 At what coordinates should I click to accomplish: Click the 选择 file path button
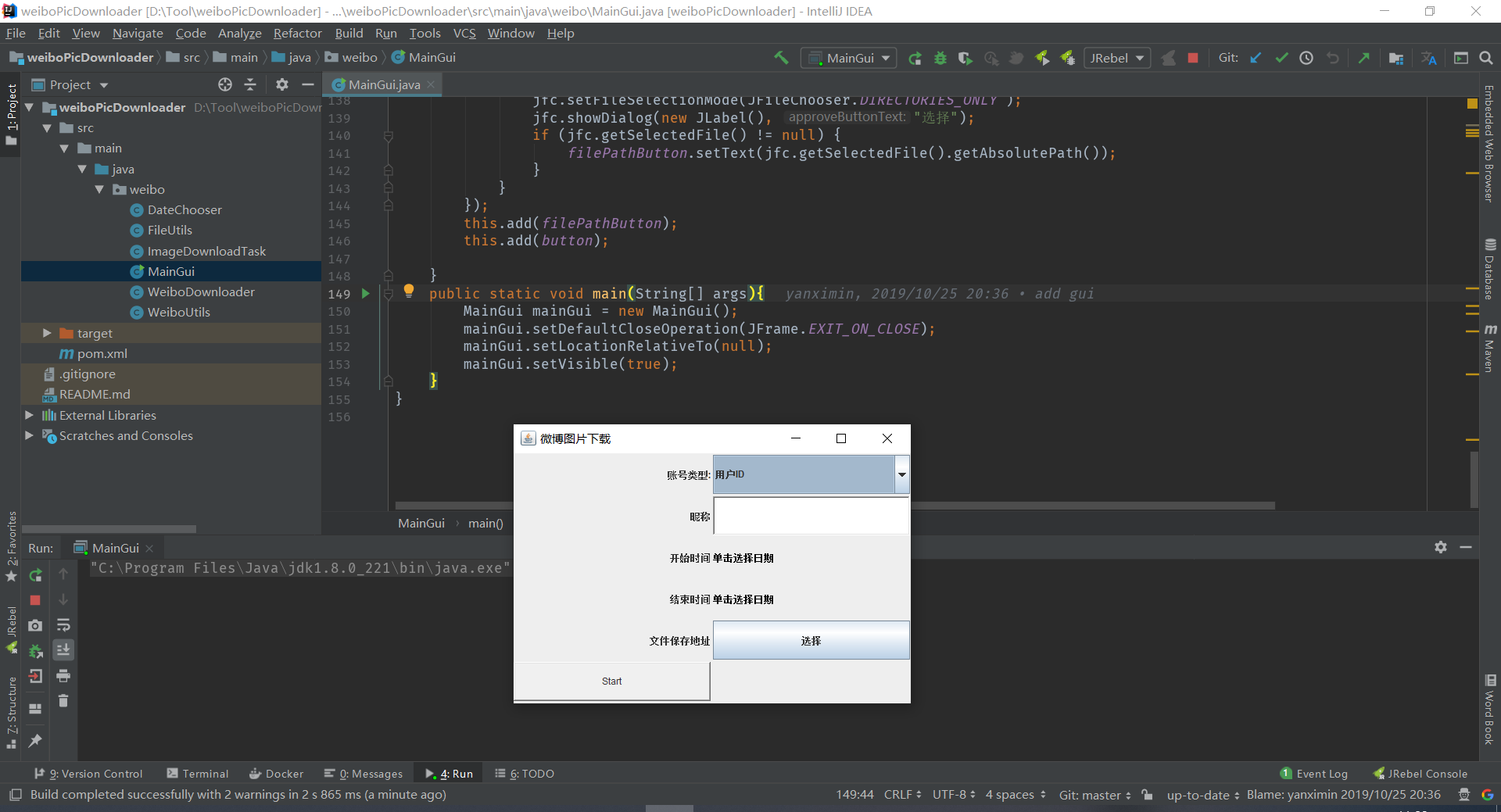(x=811, y=641)
